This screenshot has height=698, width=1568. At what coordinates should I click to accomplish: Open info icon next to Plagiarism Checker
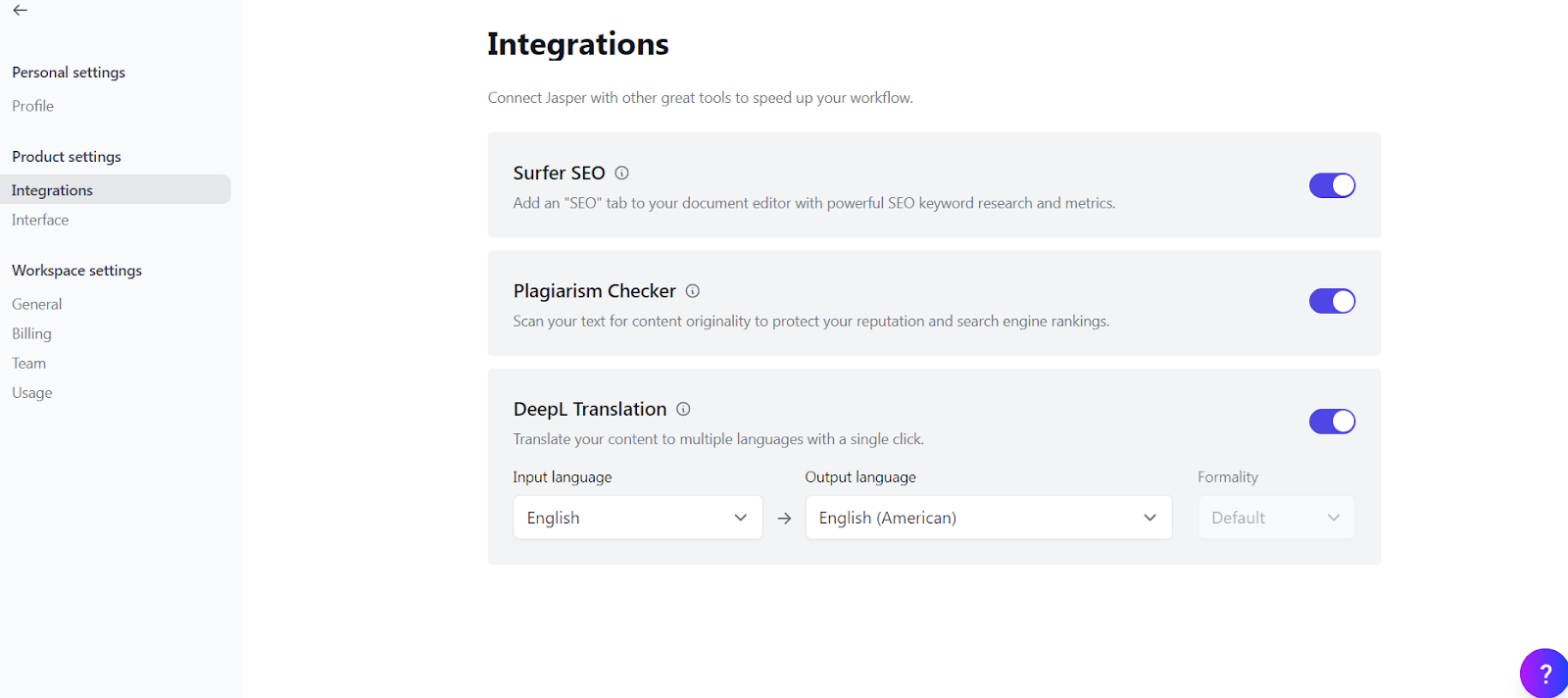pyautogui.click(x=693, y=291)
